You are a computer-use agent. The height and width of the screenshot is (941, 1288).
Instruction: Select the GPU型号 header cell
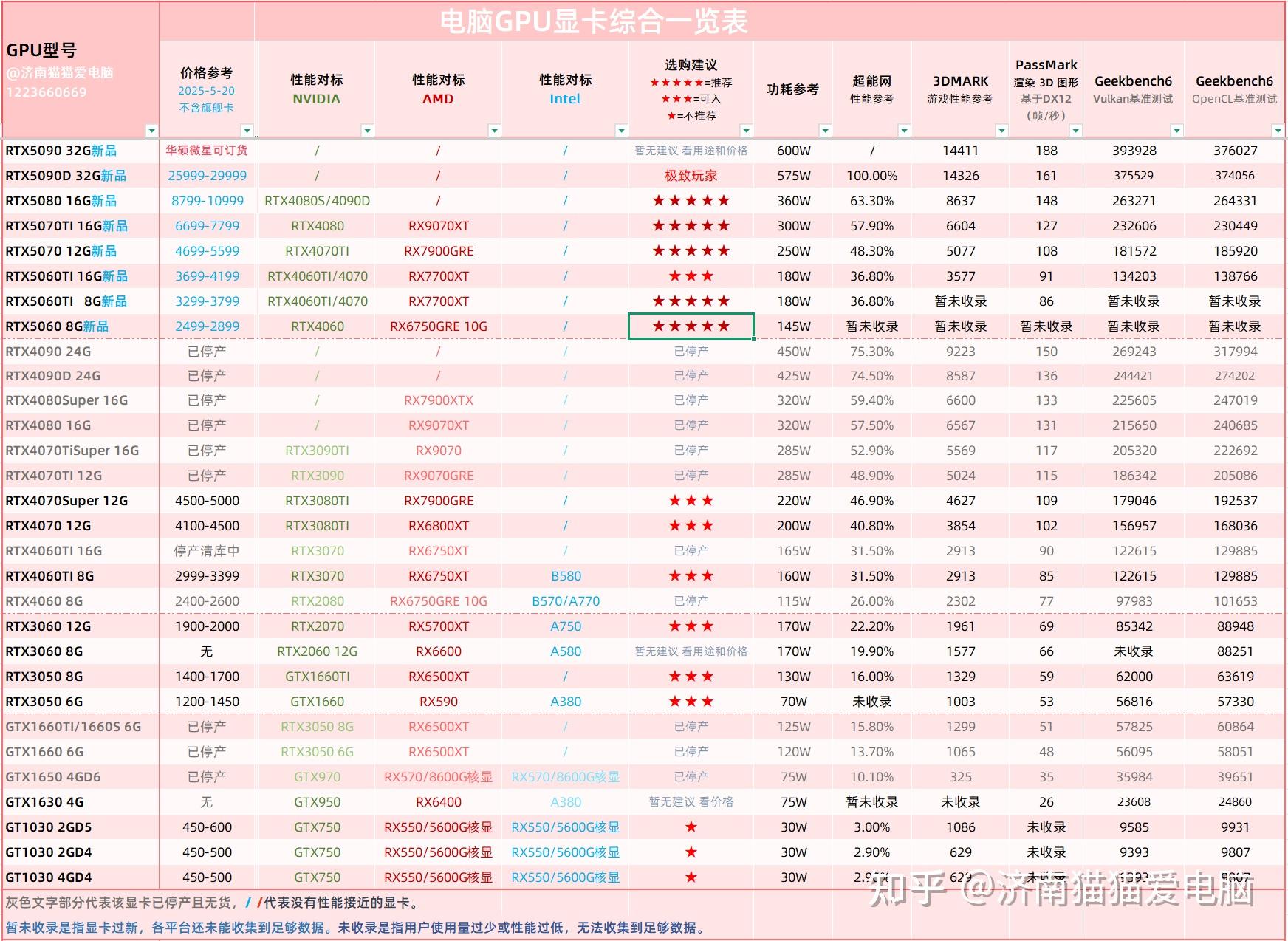[80, 70]
